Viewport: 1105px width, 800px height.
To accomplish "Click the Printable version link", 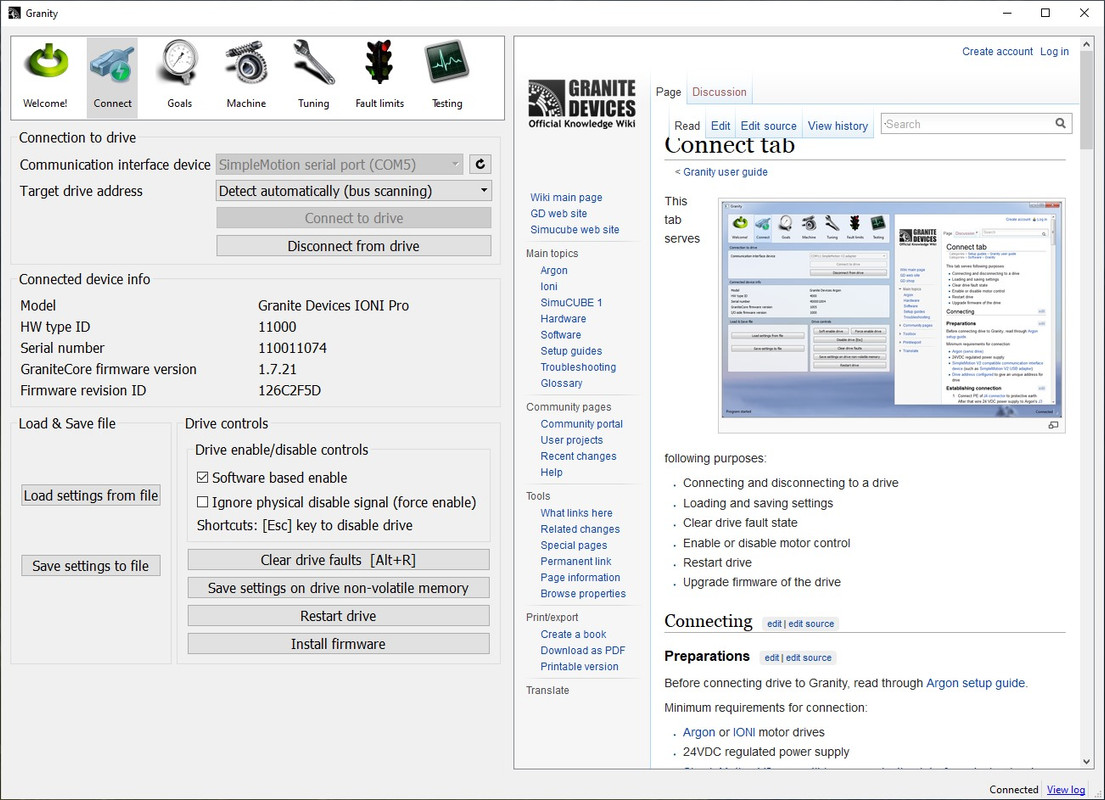I will click(579, 667).
